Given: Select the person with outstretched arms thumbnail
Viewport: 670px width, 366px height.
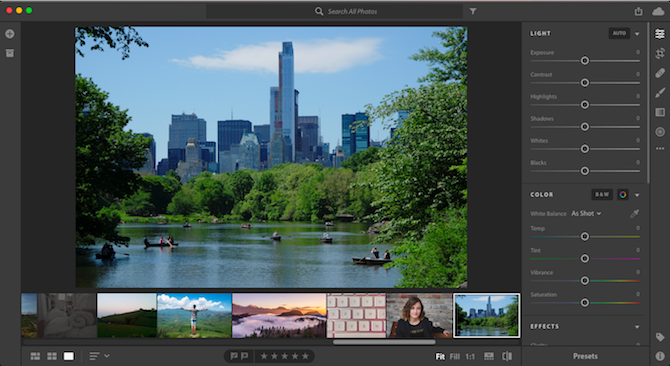Looking at the screenshot, I should (194, 316).
